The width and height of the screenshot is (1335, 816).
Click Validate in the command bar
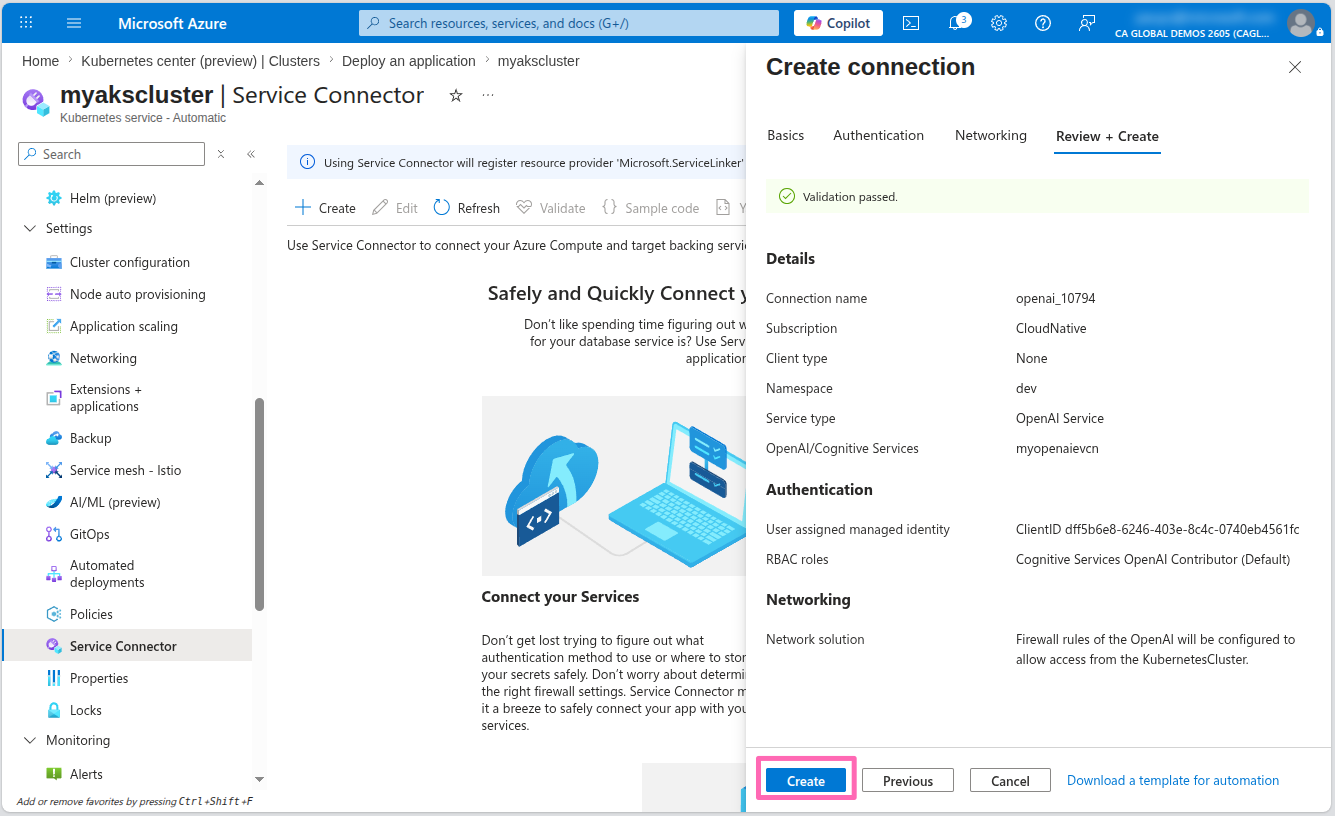point(551,208)
